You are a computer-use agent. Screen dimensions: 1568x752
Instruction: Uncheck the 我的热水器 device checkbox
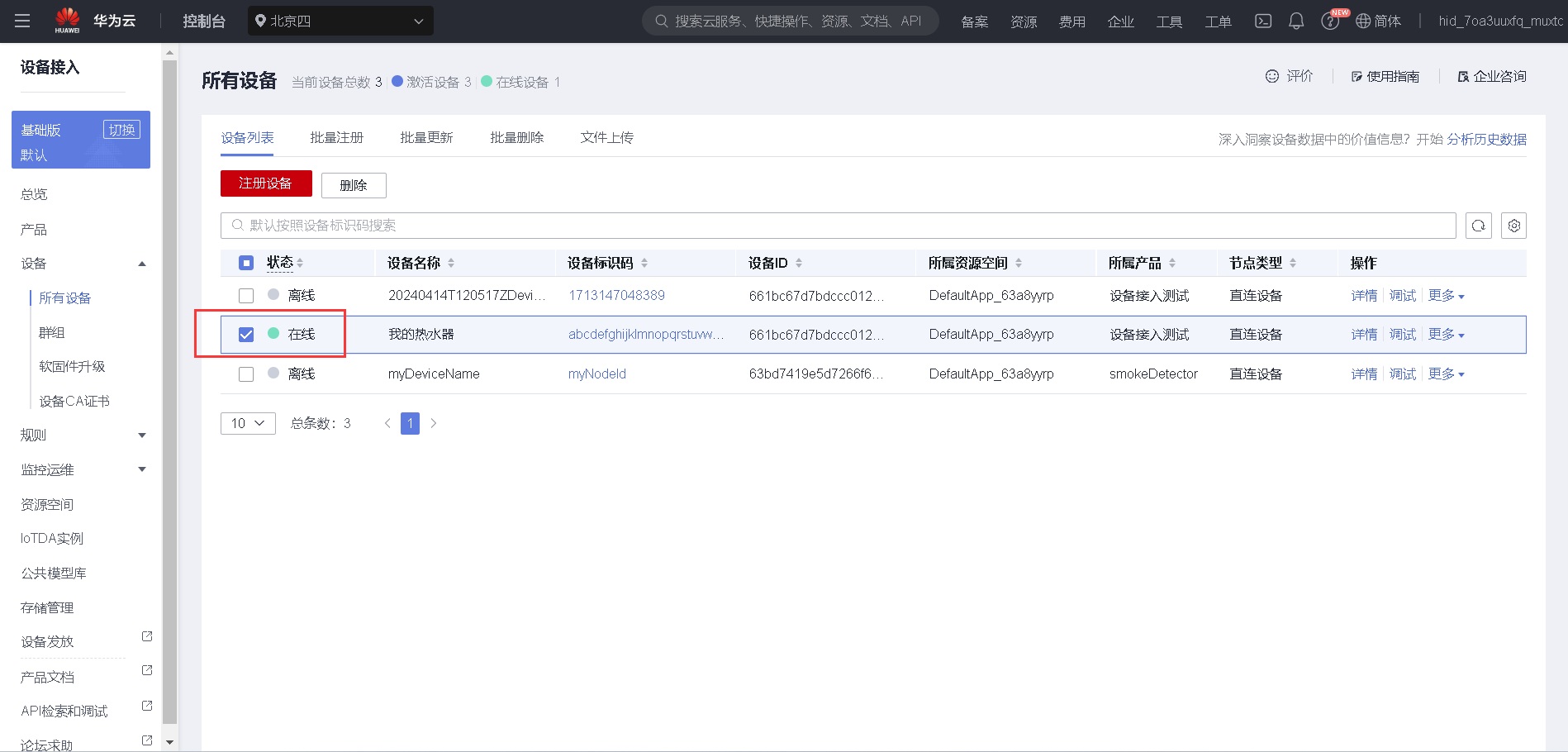pos(246,335)
